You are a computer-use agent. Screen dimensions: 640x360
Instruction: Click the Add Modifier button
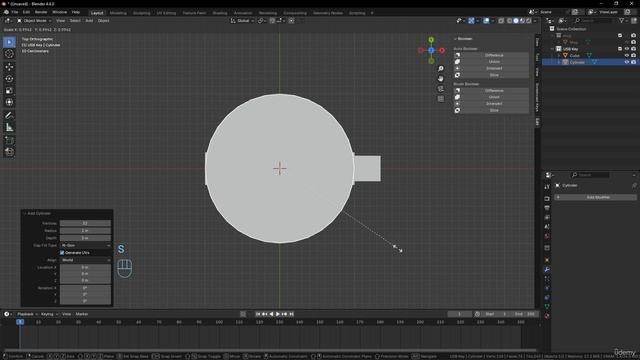[x=595, y=197]
